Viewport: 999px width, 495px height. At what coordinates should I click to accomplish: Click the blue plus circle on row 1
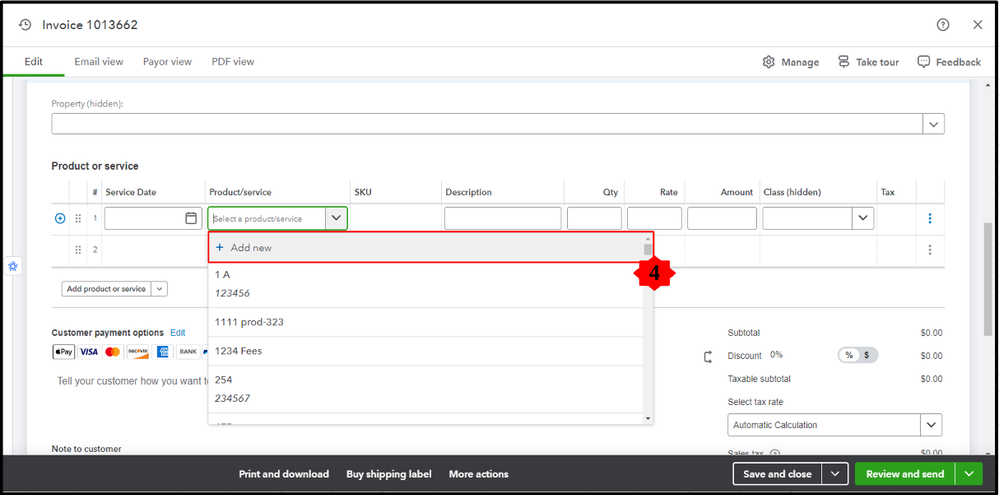tap(60, 219)
